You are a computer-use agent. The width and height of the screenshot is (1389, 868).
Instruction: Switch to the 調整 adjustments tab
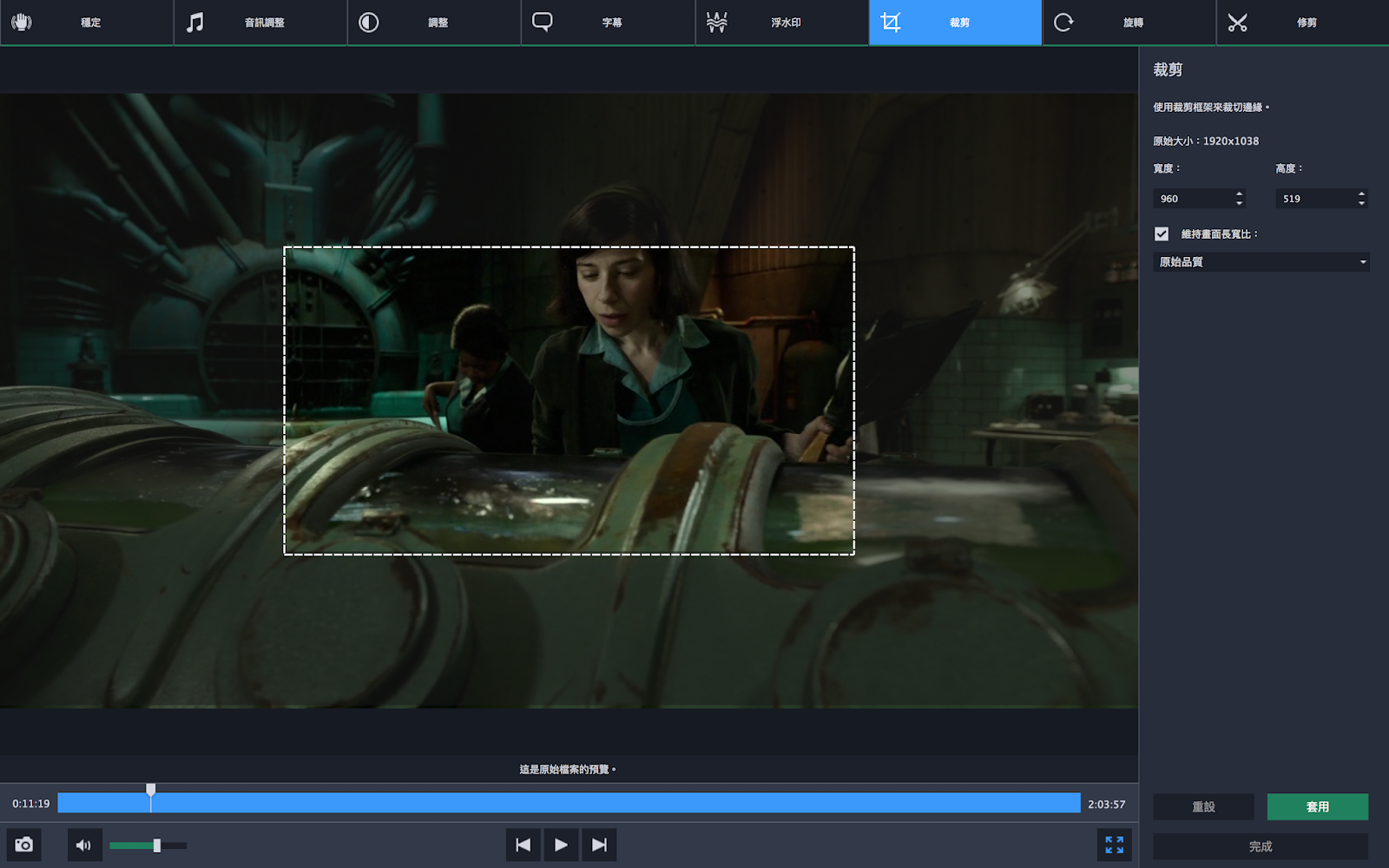tap(434, 23)
